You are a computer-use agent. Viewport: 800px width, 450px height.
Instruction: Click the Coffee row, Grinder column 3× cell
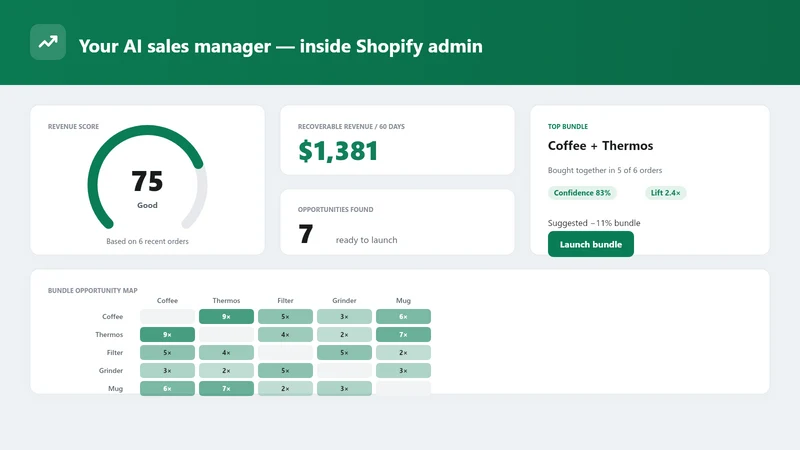[344, 316]
